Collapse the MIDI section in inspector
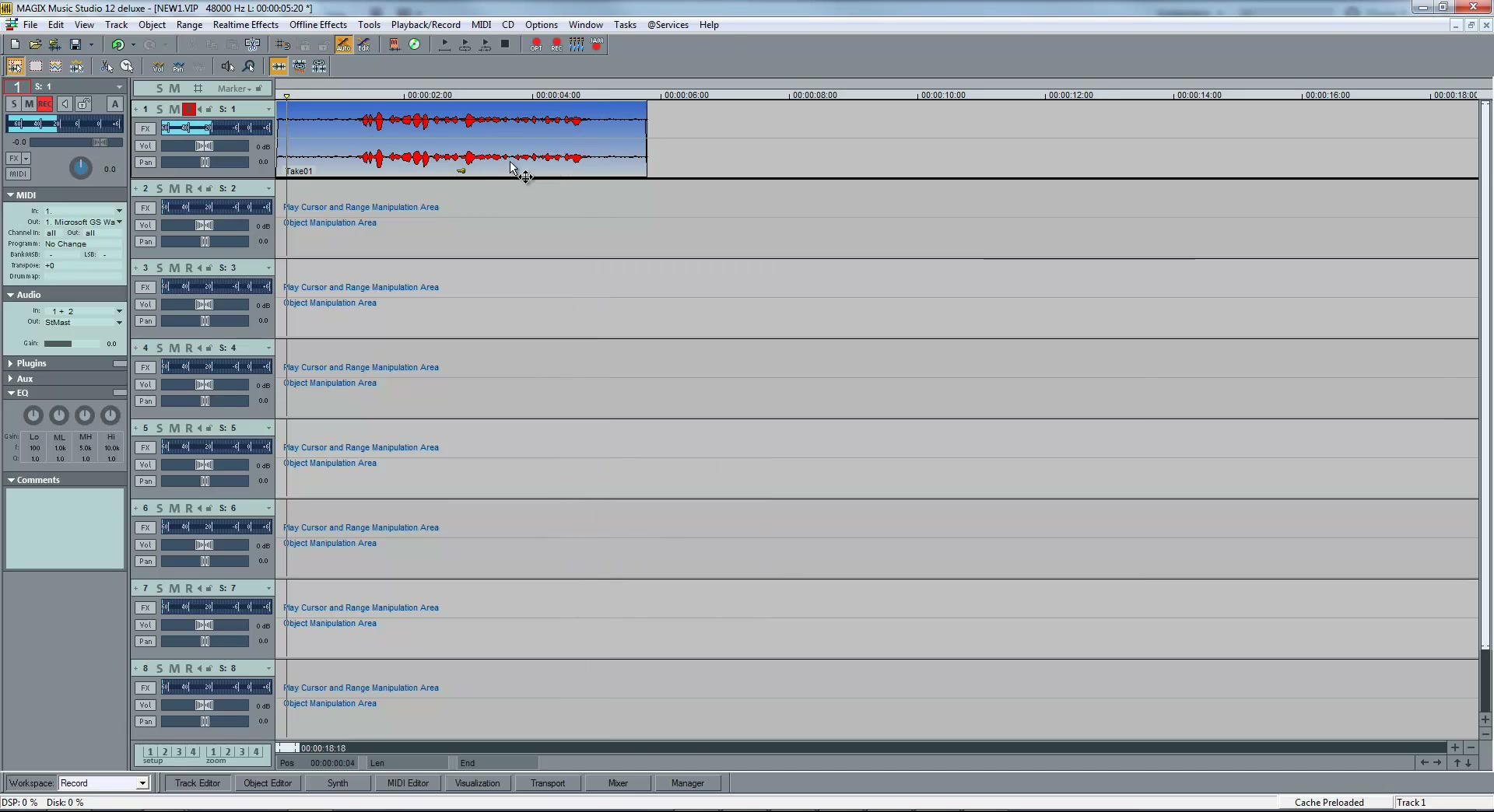 click(11, 195)
